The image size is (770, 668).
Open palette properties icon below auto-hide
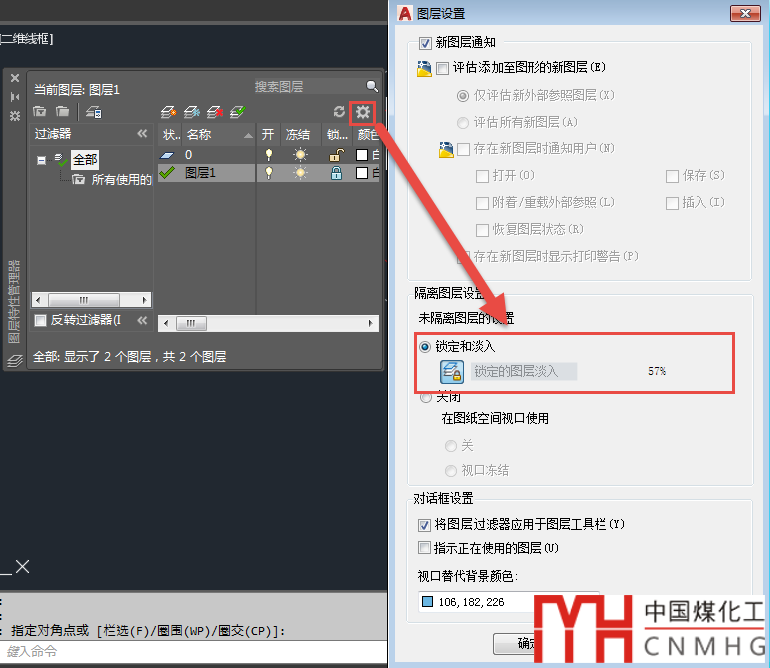point(15,116)
